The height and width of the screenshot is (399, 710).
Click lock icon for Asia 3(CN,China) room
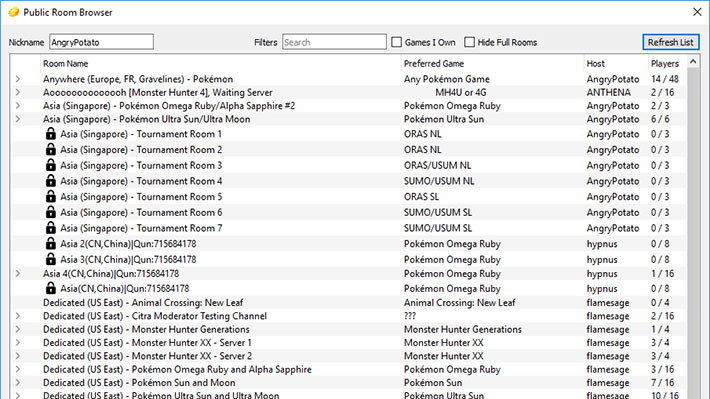pyautogui.click(x=51, y=259)
